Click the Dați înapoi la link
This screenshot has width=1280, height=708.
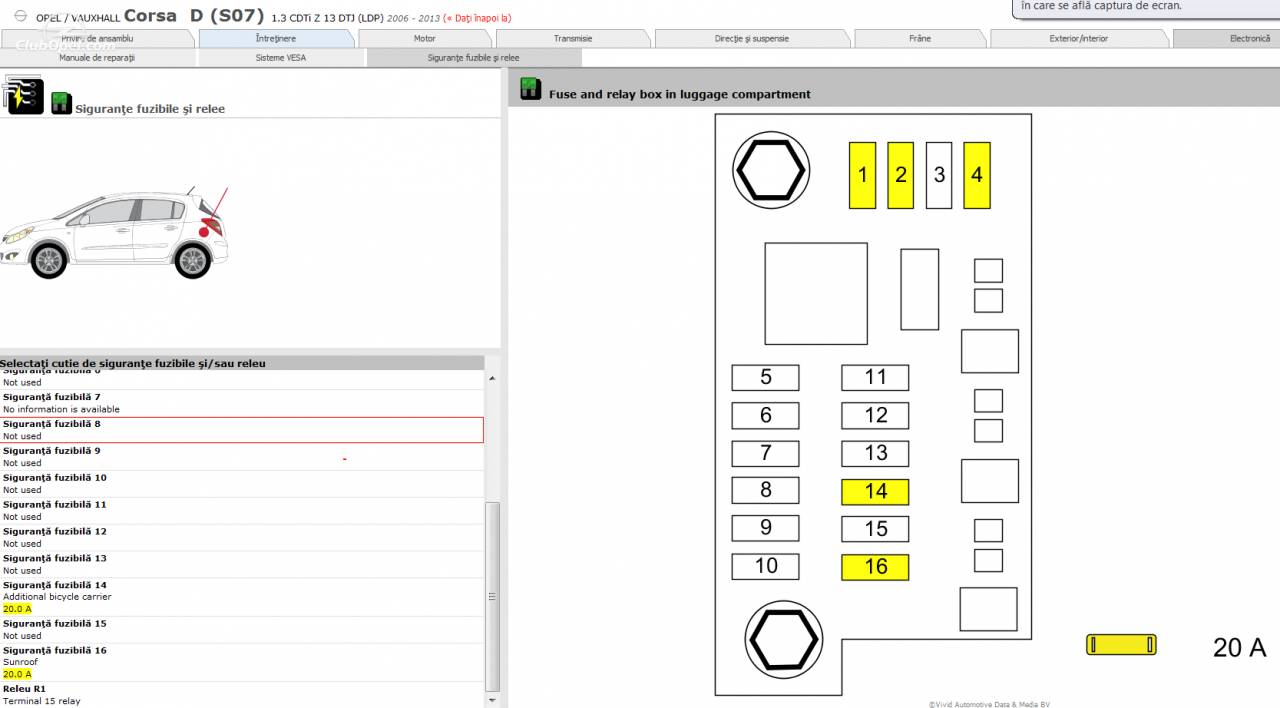coord(478,18)
